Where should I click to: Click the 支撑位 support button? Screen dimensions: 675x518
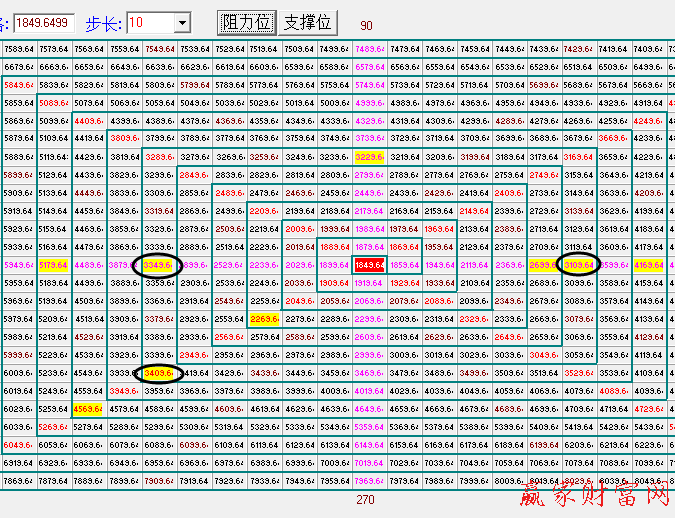pos(307,22)
